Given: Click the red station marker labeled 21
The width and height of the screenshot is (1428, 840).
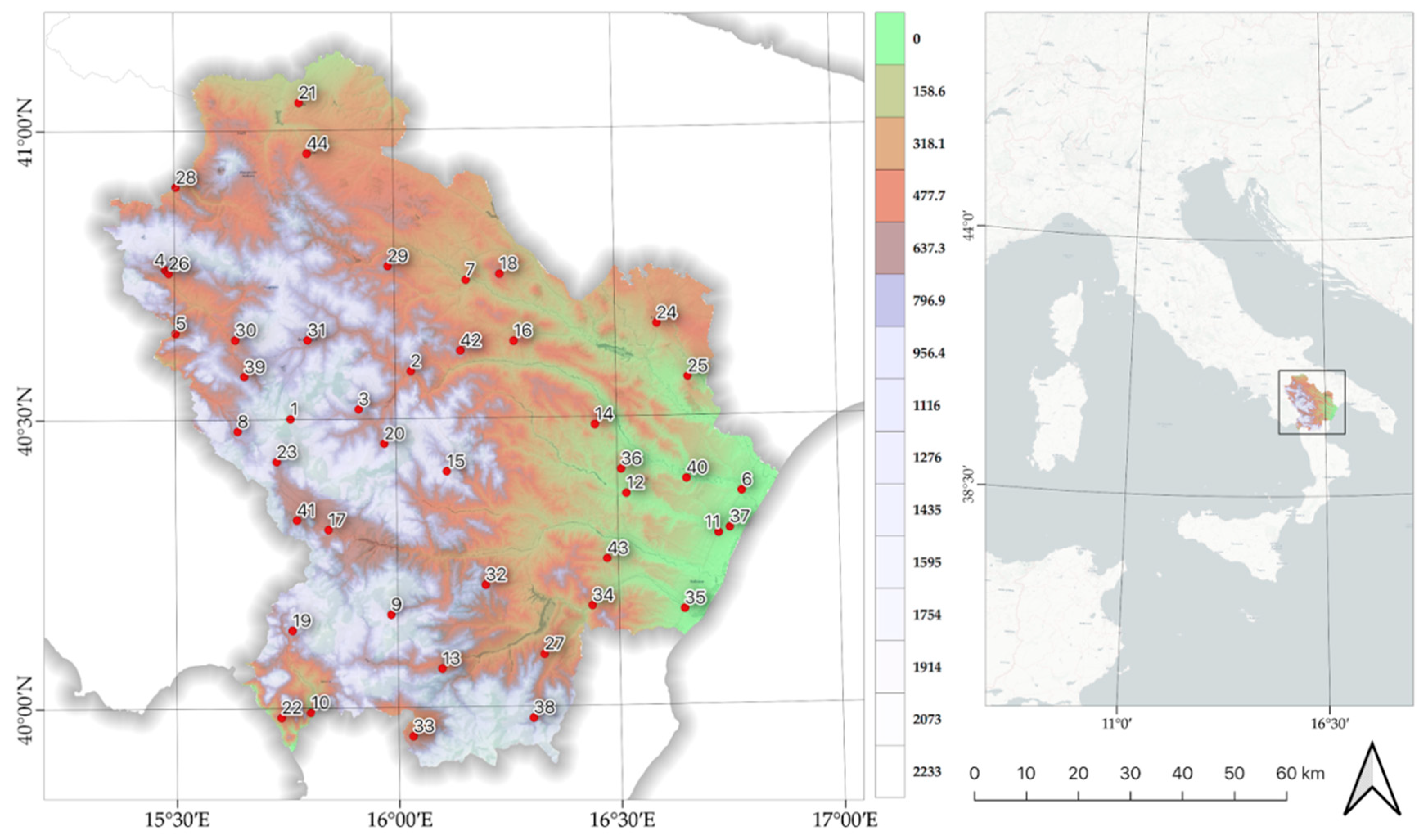Looking at the screenshot, I should point(299,103).
